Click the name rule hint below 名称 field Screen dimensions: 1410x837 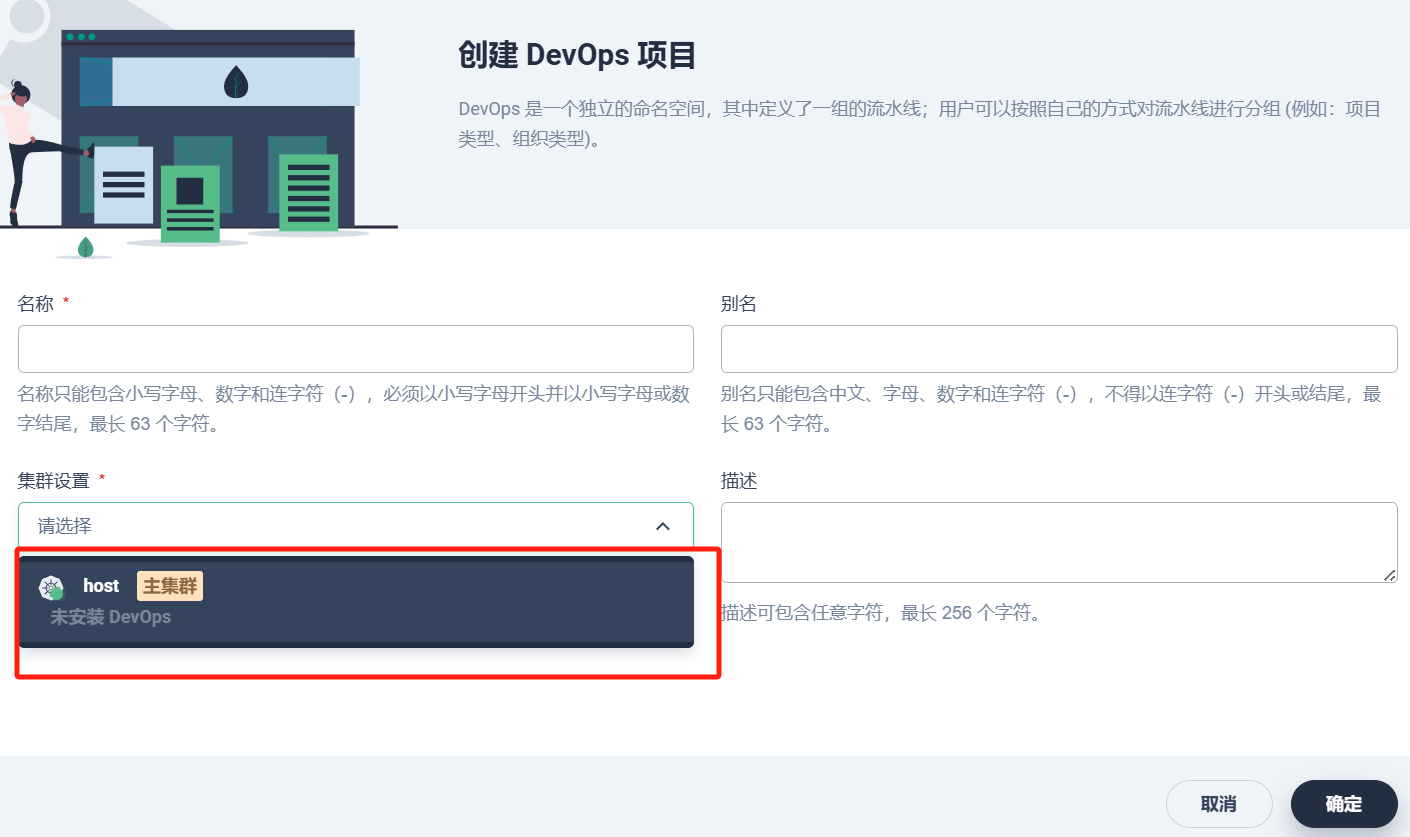click(354, 409)
